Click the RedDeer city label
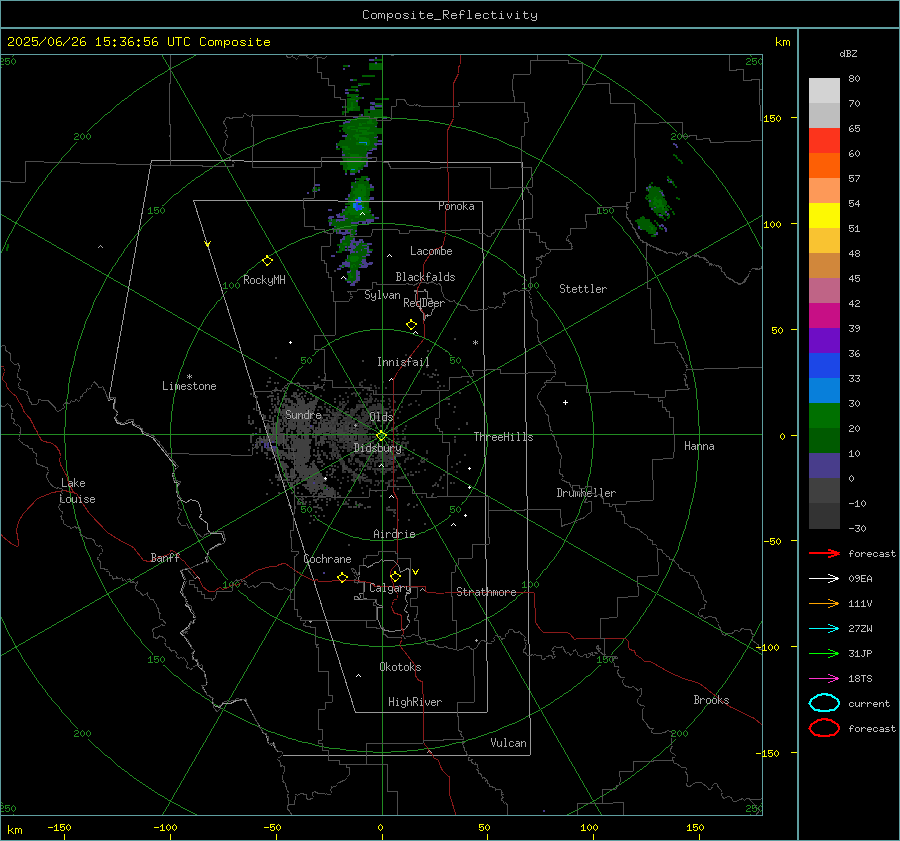This screenshot has height=841, width=900. pyautogui.click(x=424, y=303)
